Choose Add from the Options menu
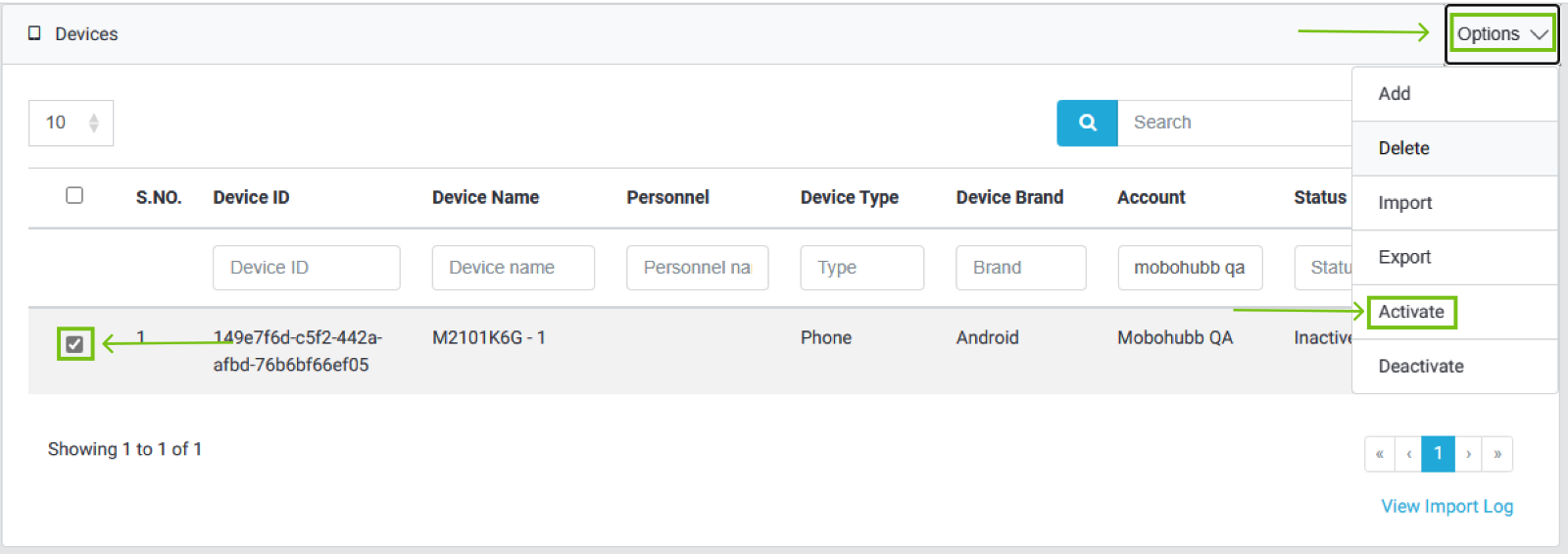 tap(1395, 94)
